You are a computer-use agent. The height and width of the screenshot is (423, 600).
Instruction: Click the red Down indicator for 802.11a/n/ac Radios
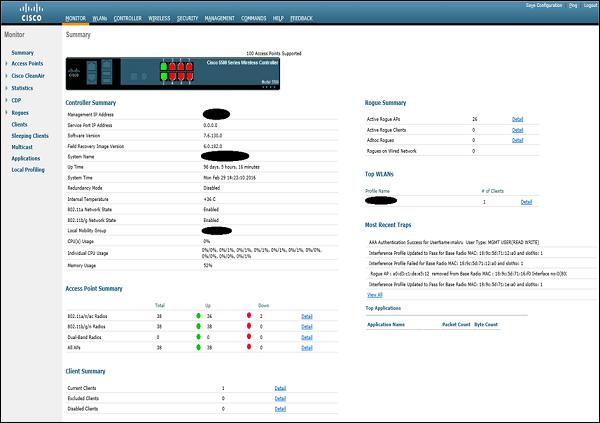pyautogui.click(x=249, y=315)
